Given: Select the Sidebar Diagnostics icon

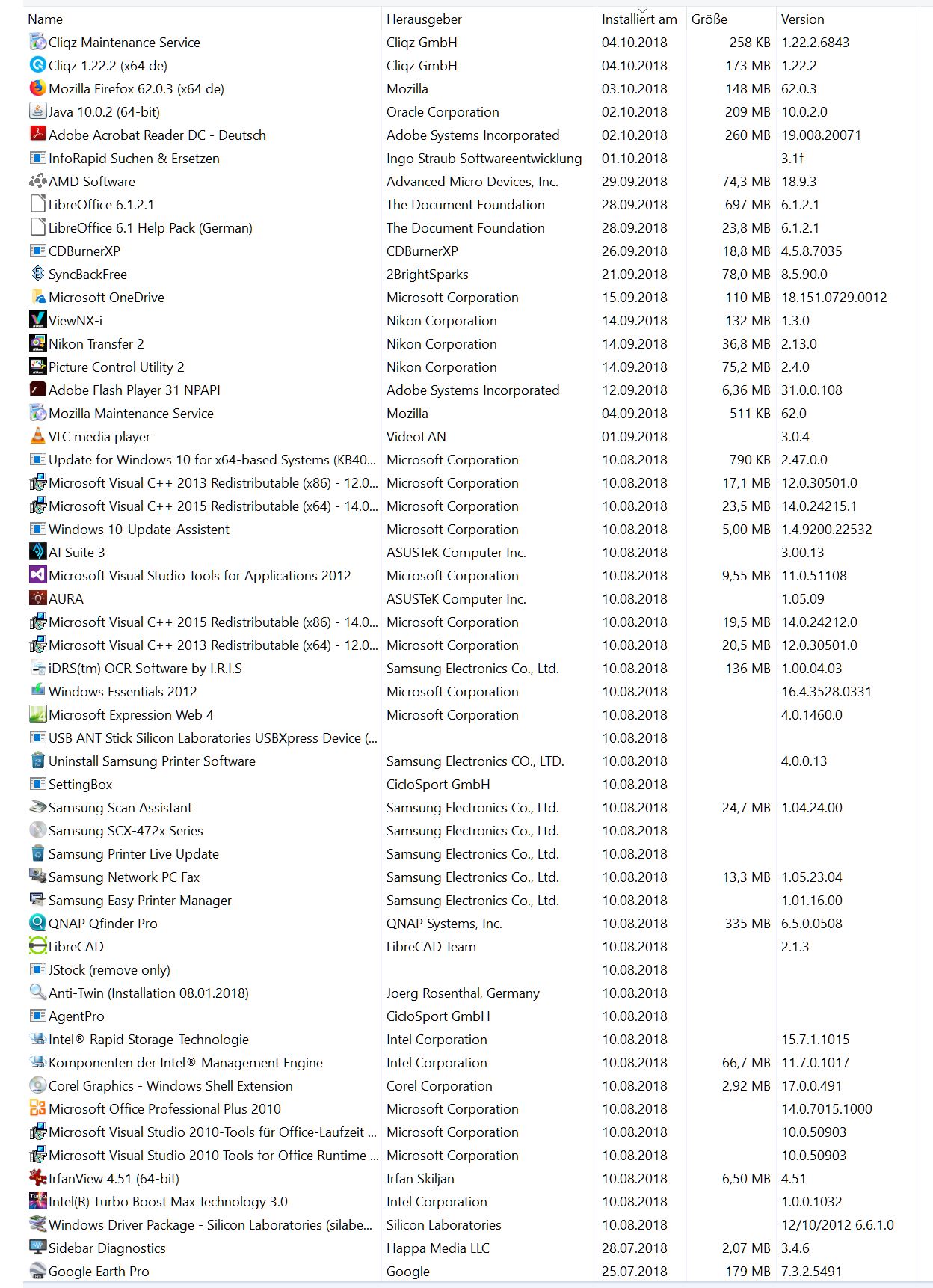Looking at the screenshot, I should click(37, 1248).
